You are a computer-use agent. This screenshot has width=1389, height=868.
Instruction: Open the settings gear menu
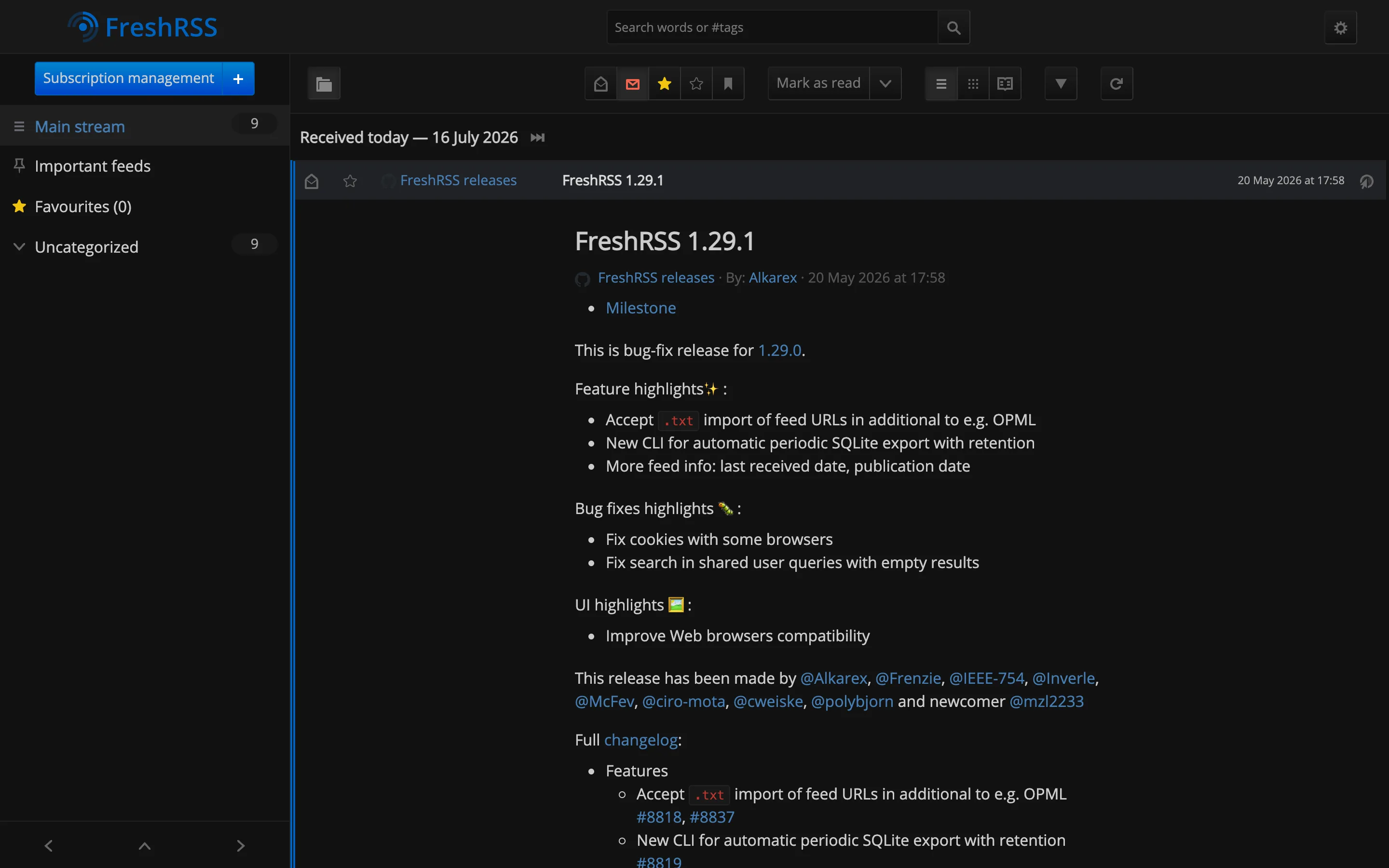(1340, 27)
